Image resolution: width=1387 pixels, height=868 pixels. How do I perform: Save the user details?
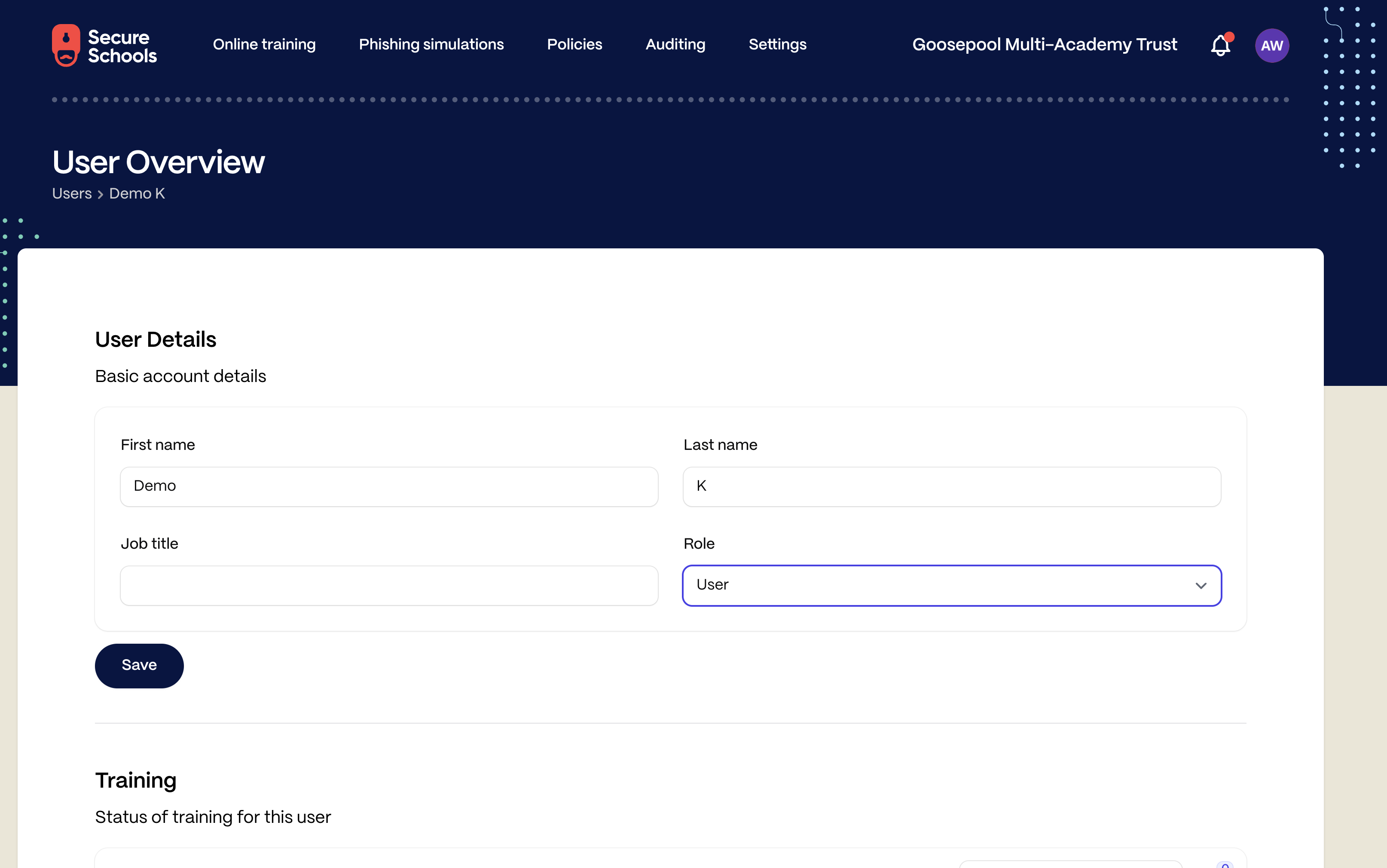[x=139, y=665]
